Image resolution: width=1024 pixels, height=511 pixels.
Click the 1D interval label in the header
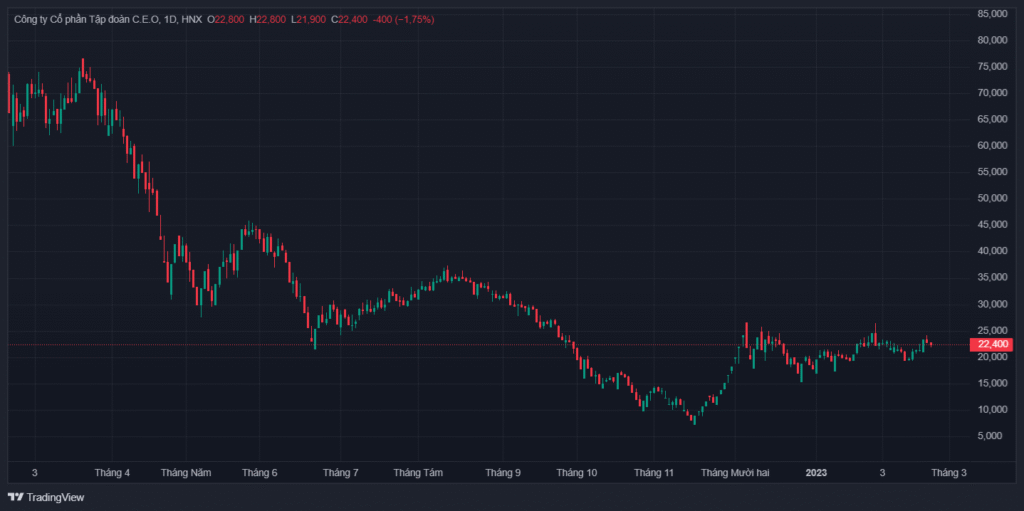(x=170, y=20)
